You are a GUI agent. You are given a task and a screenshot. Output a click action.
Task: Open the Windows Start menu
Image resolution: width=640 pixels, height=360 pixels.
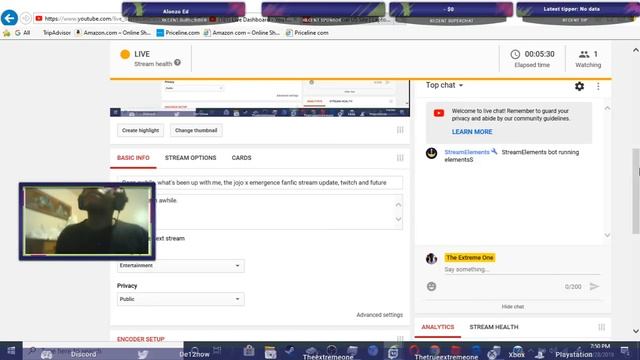pos(11,351)
